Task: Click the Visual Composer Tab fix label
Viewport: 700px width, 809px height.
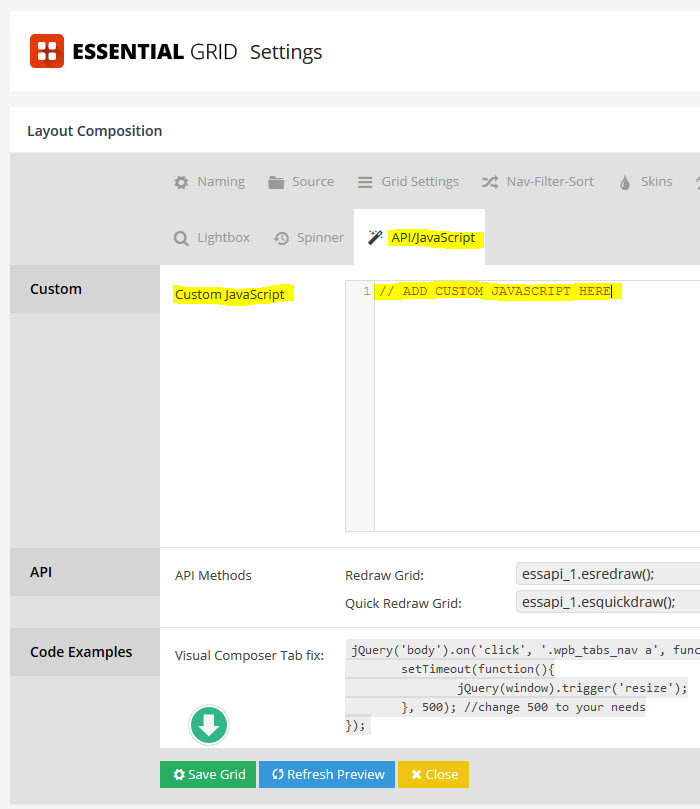Action: [249, 655]
